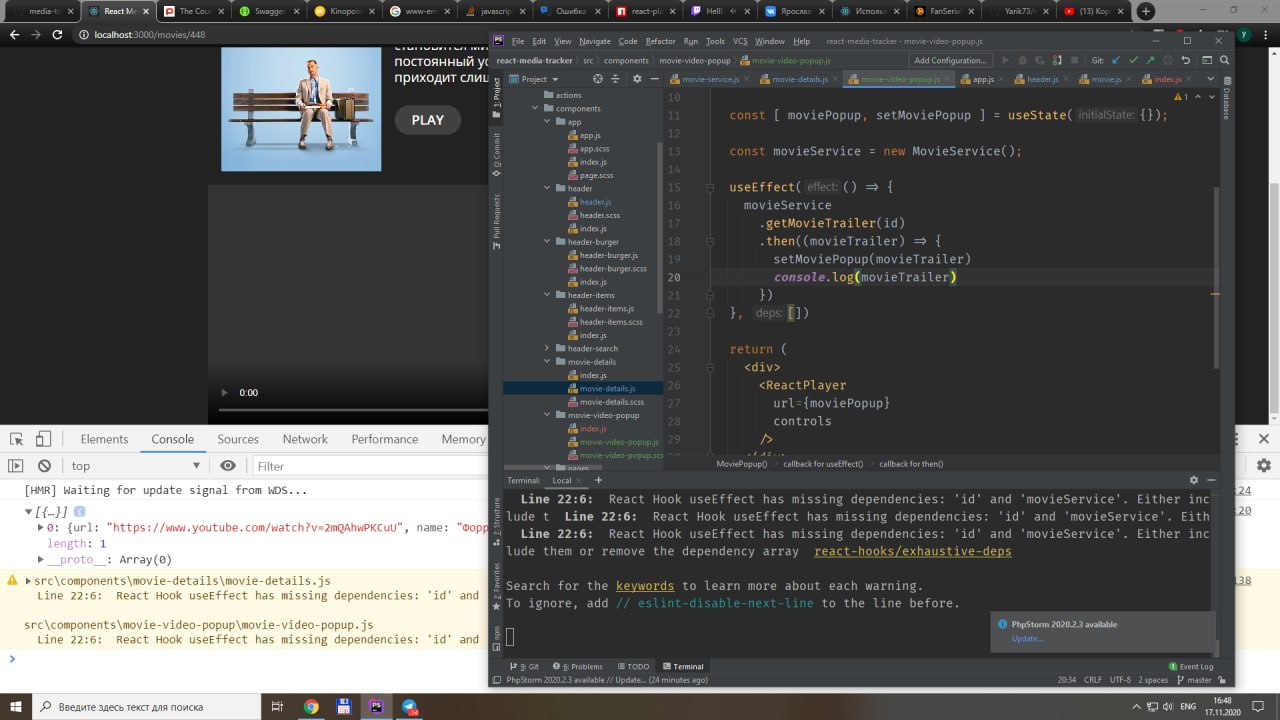
Task: Open the Project view dropdown in tool window
Action: (535, 79)
